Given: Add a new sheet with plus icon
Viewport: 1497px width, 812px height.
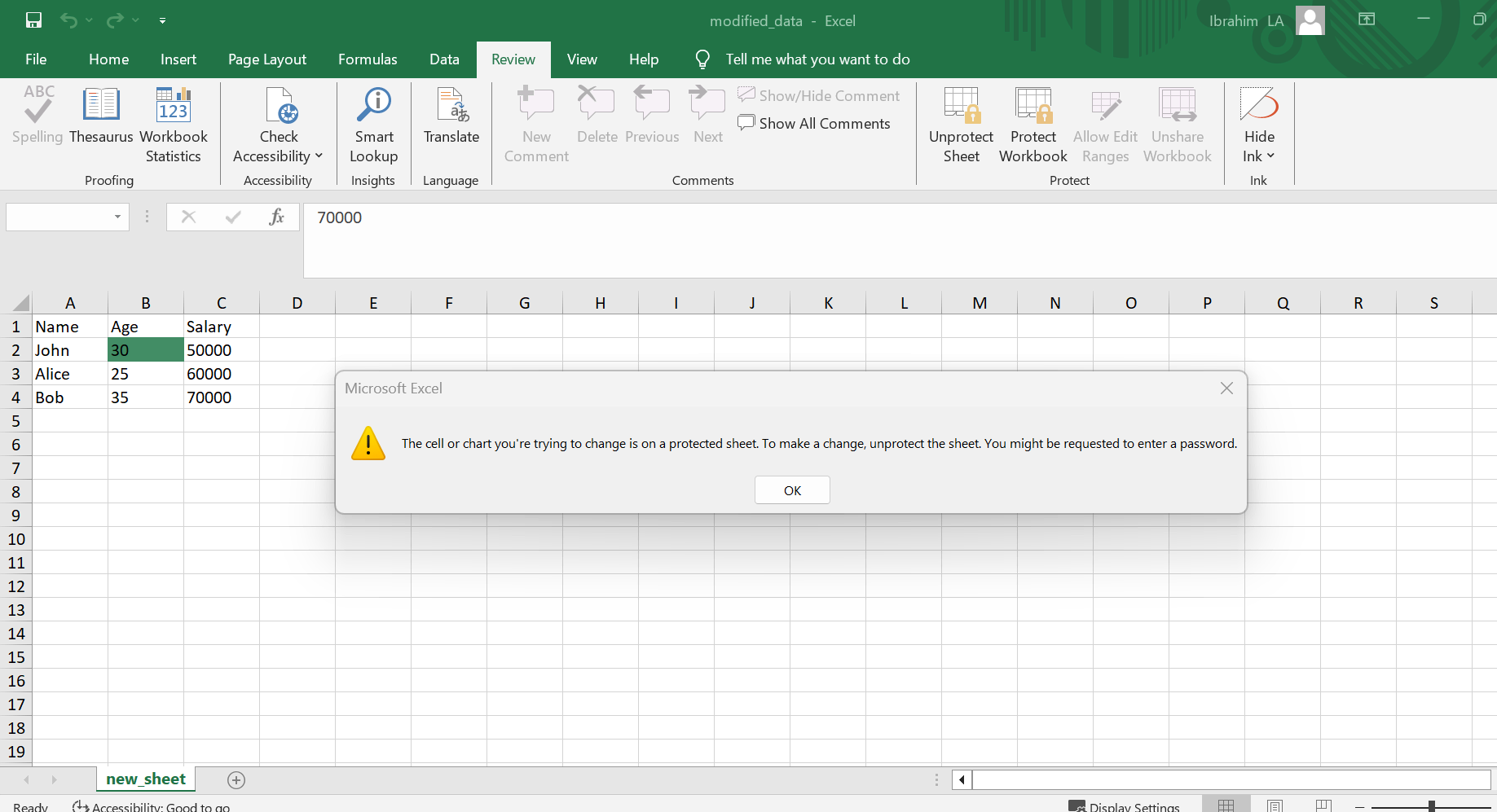Looking at the screenshot, I should pyautogui.click(x=236, y=780).
